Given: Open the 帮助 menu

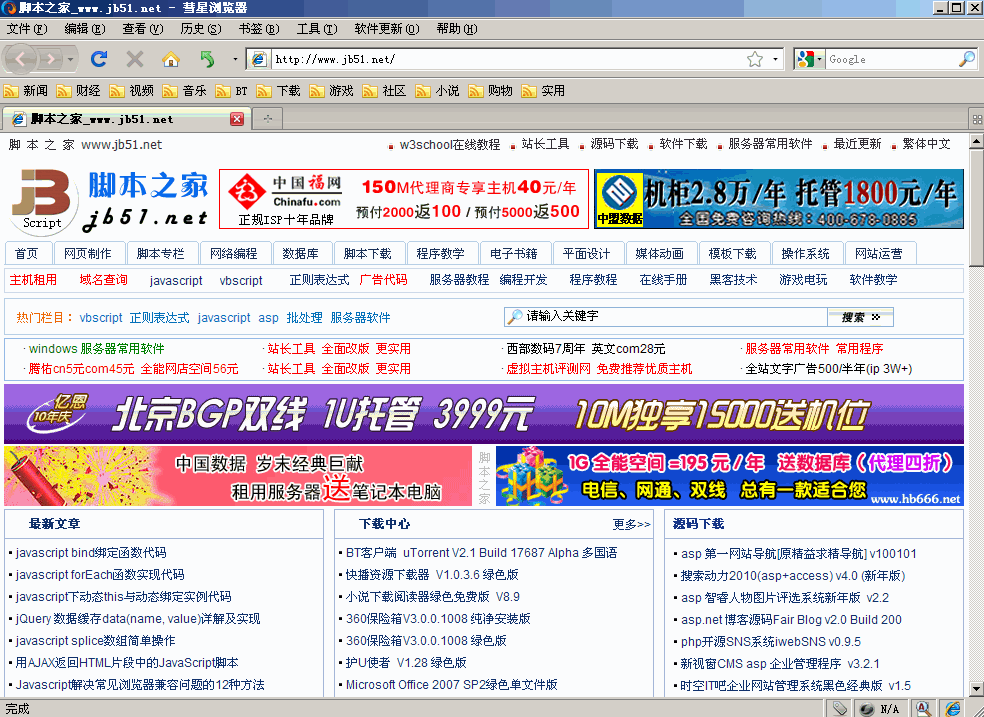Looking at the screenshot, I should click(457, 29).
